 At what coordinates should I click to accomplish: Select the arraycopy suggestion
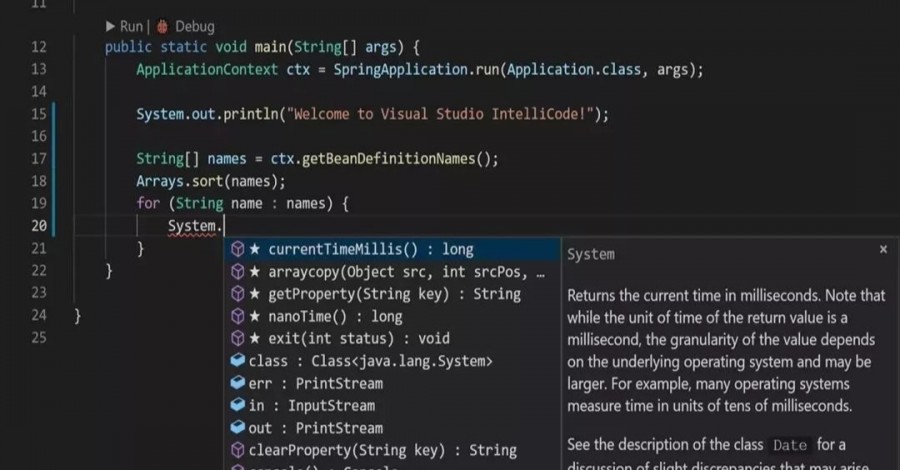point(391,271)
